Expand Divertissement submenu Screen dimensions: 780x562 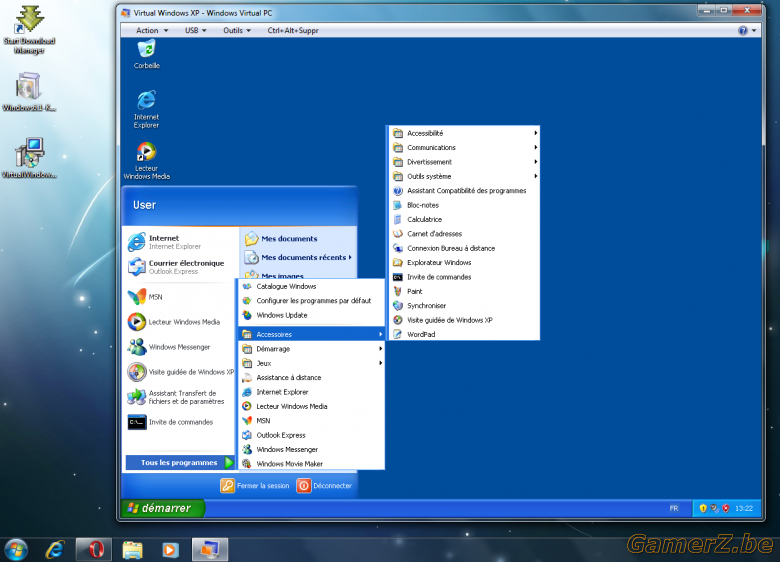(x=464, y=162)
